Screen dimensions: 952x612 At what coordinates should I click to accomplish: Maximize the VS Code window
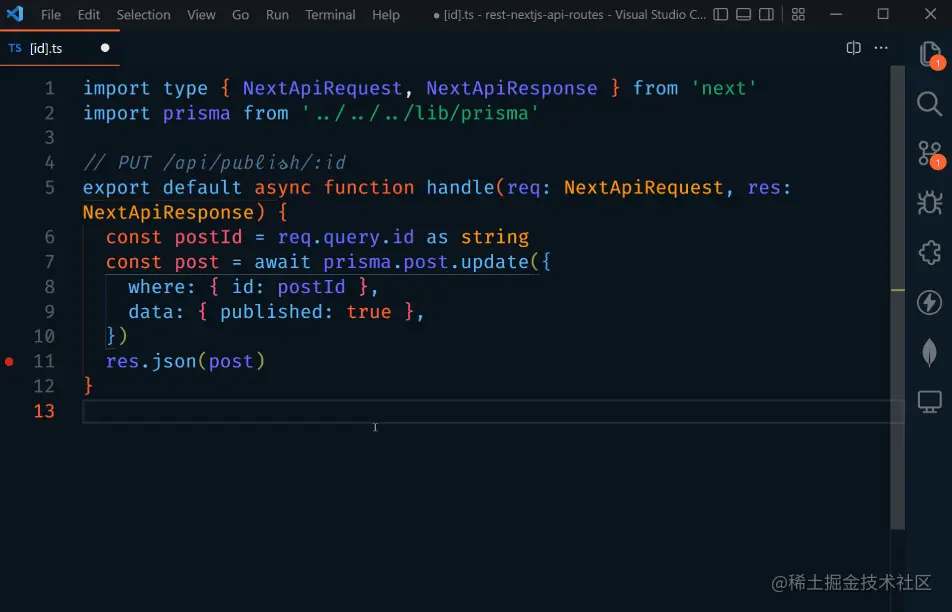click(x=883, y=14)
